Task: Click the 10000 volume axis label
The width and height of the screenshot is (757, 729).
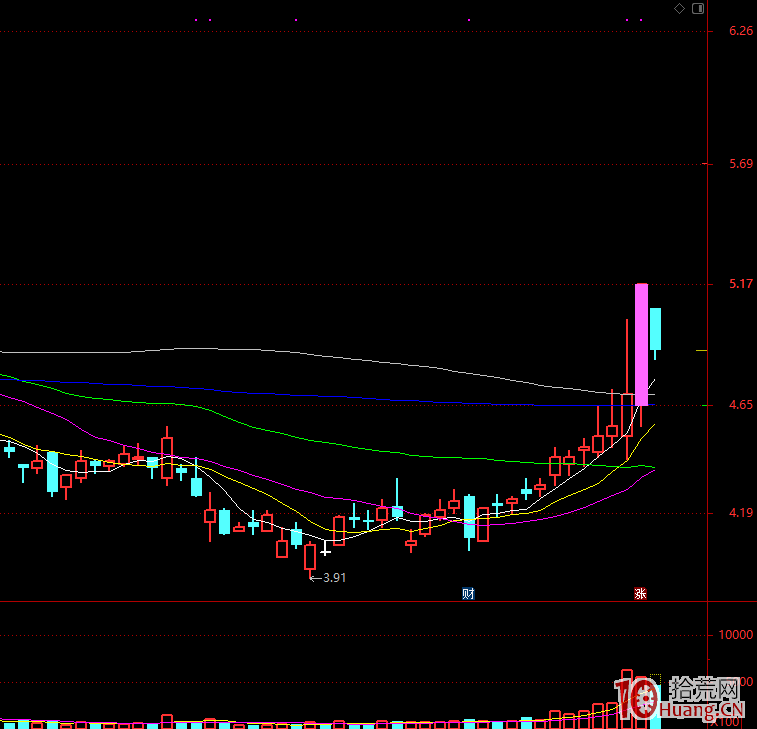Action: click(735, 635)
